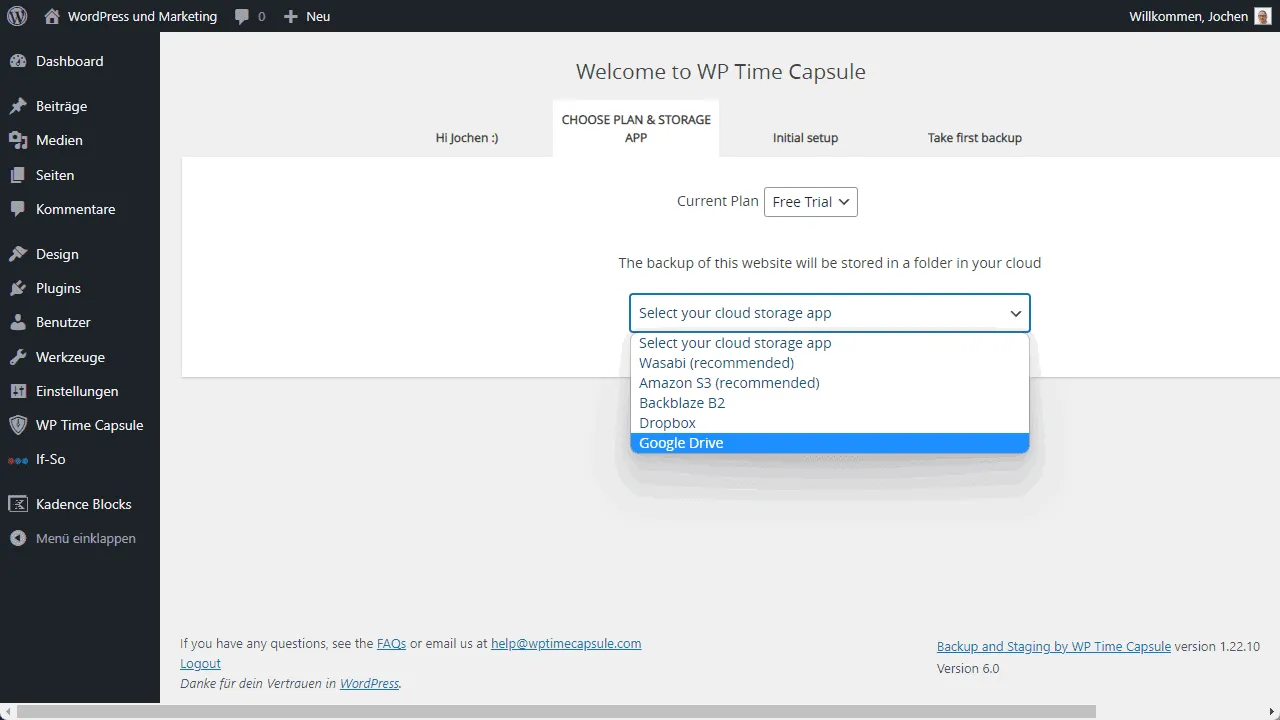Select Google Drive storage option

click(830, 443)
